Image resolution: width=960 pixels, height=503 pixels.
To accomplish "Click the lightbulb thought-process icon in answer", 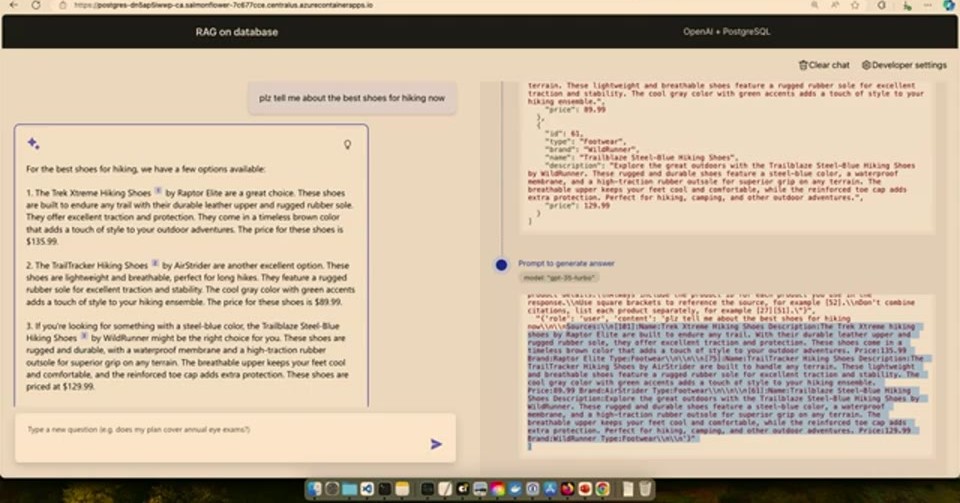I will (347, 145).
